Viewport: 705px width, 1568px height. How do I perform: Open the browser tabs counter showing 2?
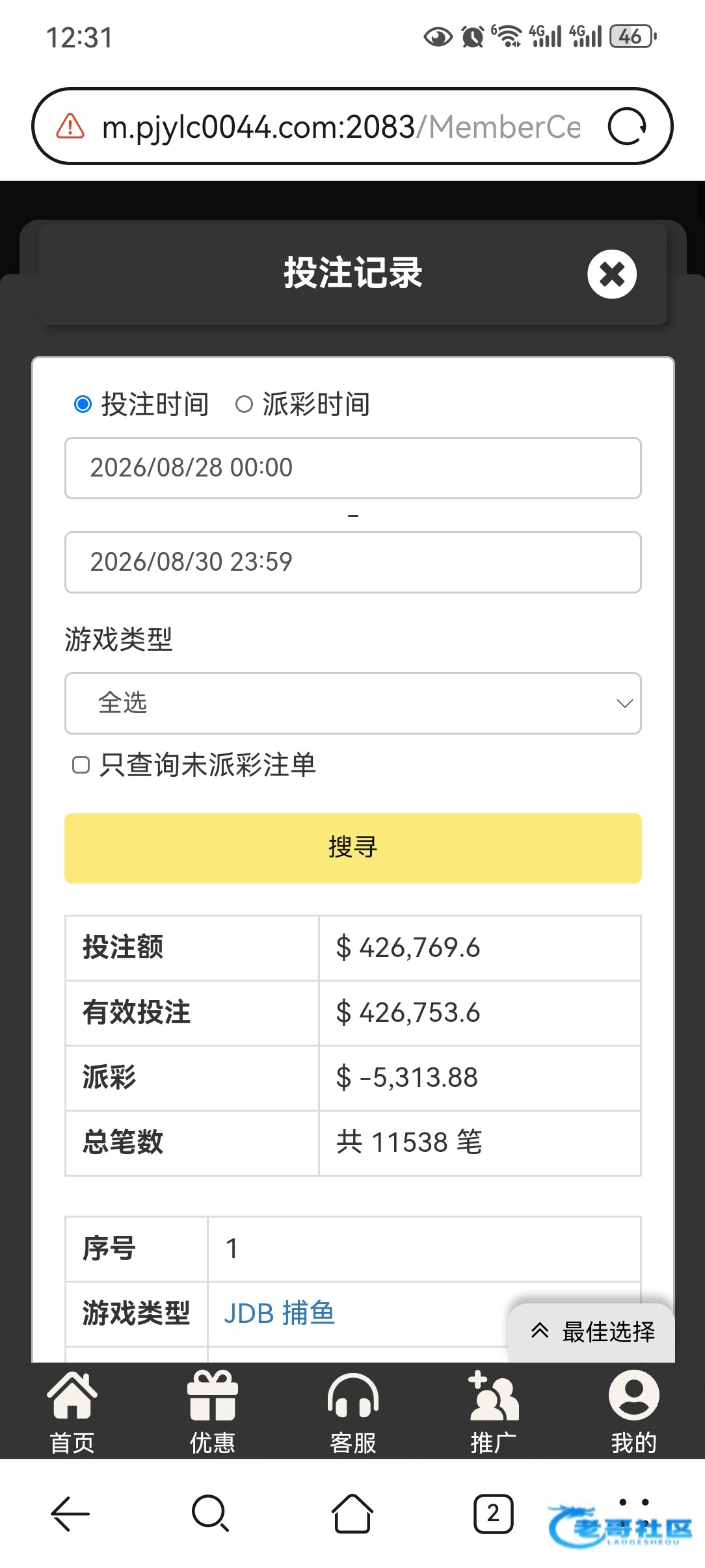493,1513
